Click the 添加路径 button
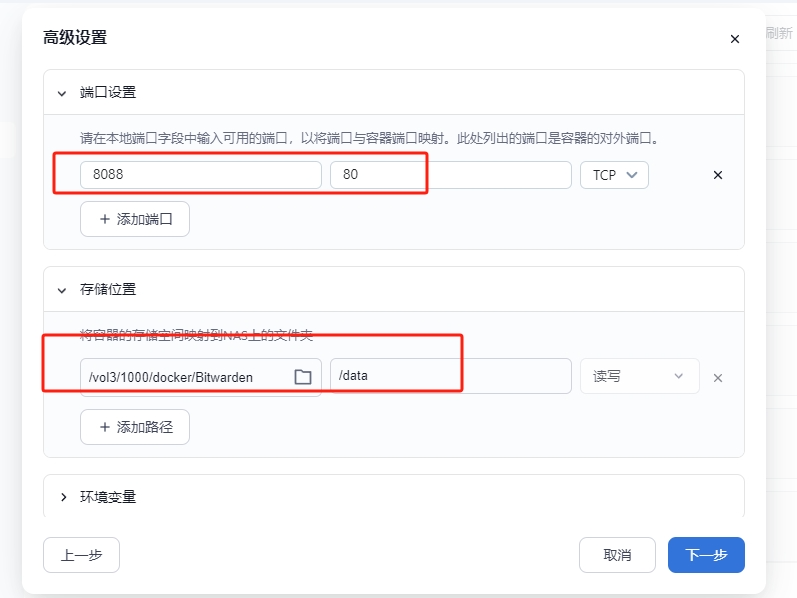 coord(135,427)
